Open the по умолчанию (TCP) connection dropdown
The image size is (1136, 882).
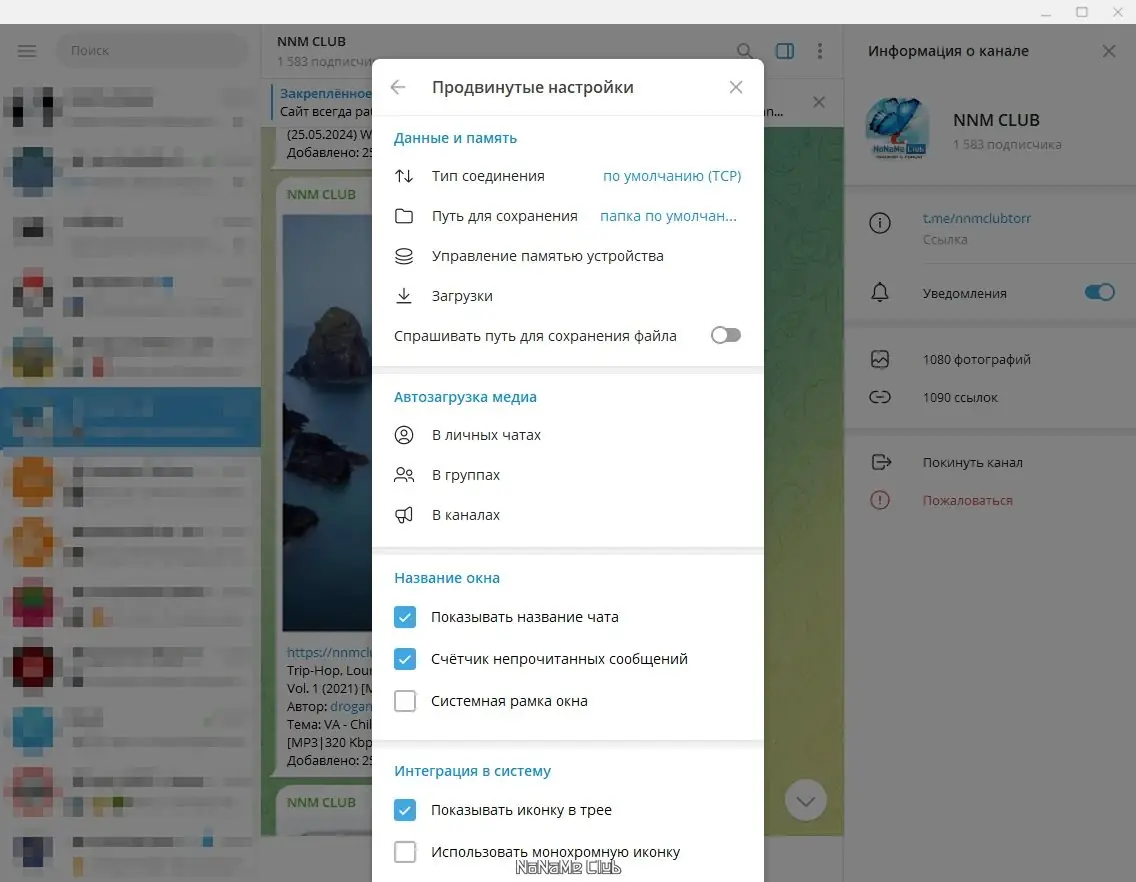671,176
